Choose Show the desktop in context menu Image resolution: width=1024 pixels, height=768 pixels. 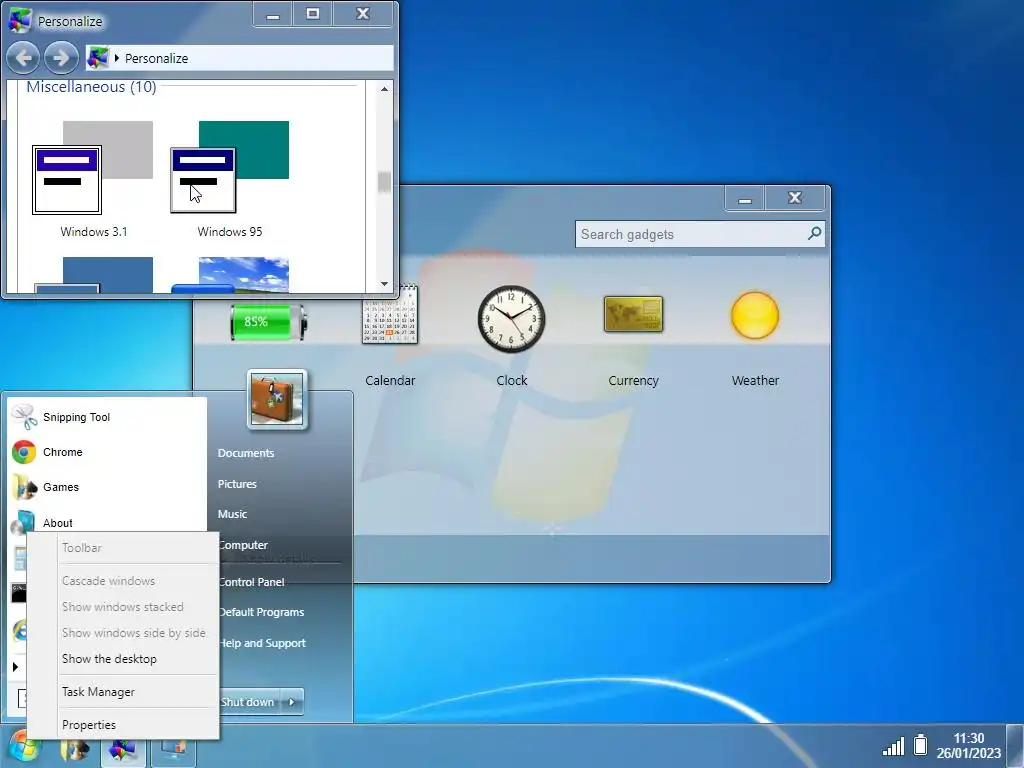pos(109,659)
